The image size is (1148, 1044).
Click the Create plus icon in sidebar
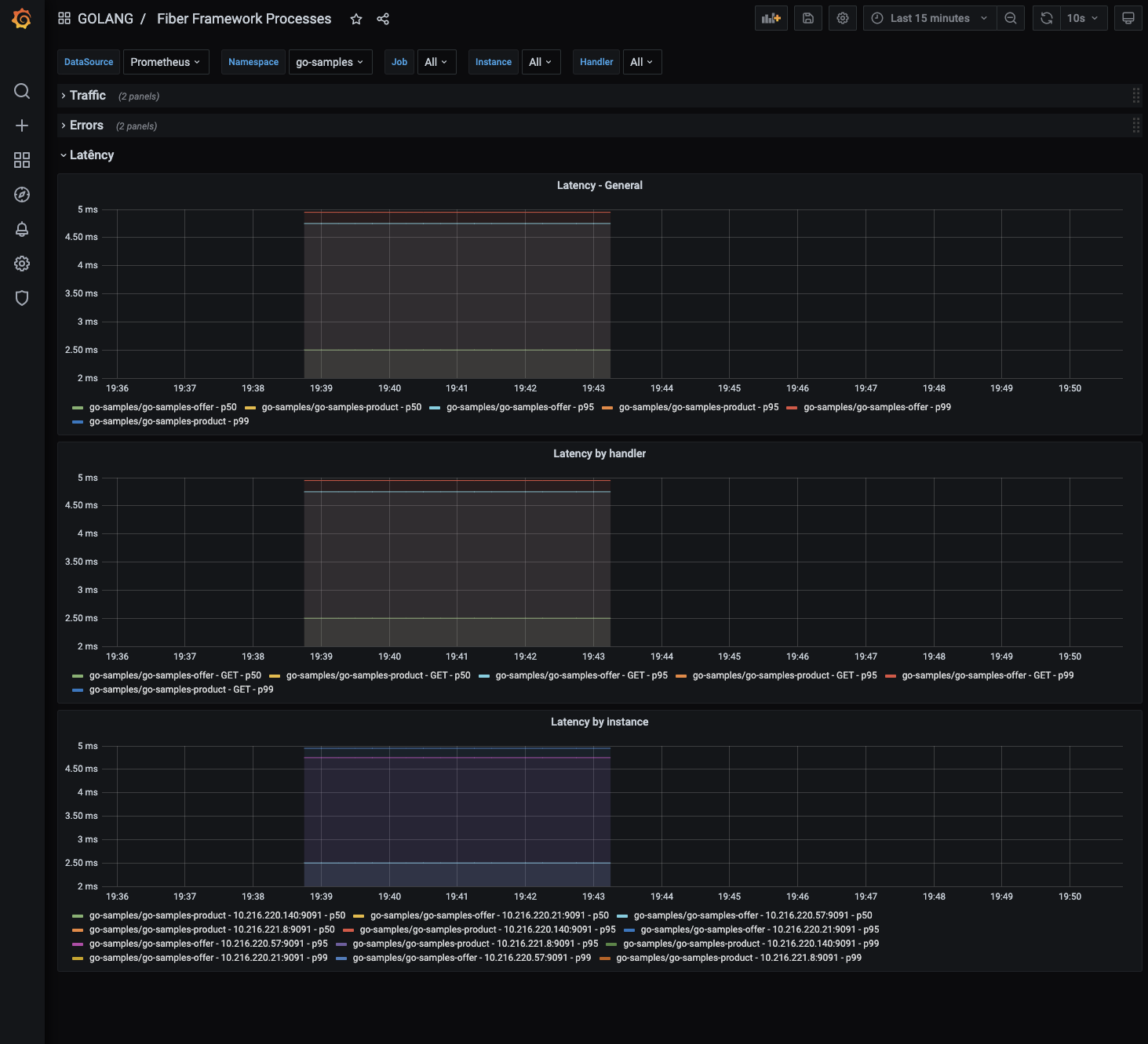[x=22, y=125]
